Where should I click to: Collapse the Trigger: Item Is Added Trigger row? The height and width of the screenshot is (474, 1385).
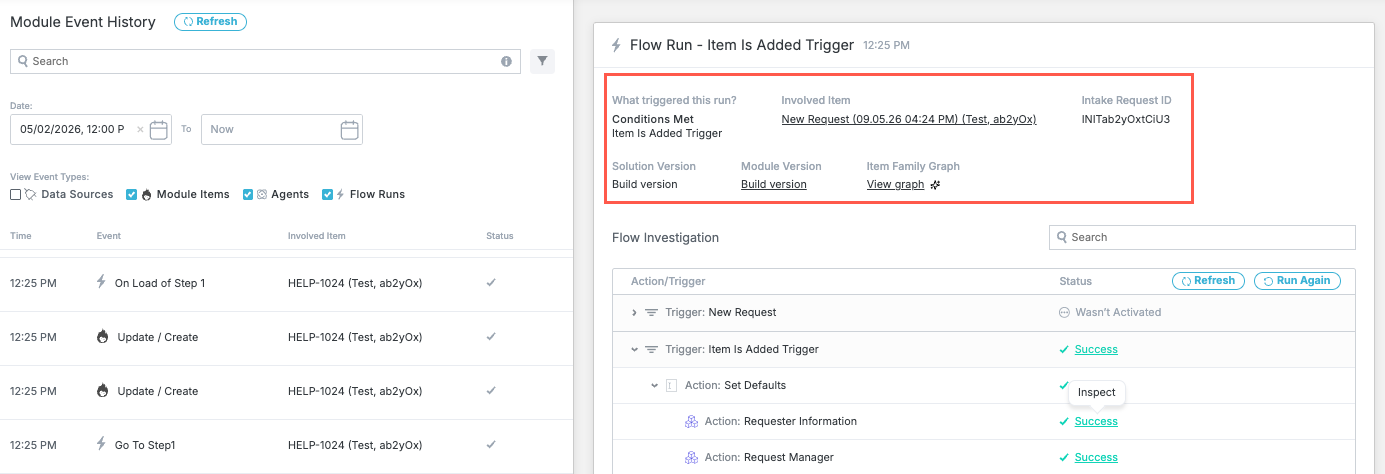(634, 349)
